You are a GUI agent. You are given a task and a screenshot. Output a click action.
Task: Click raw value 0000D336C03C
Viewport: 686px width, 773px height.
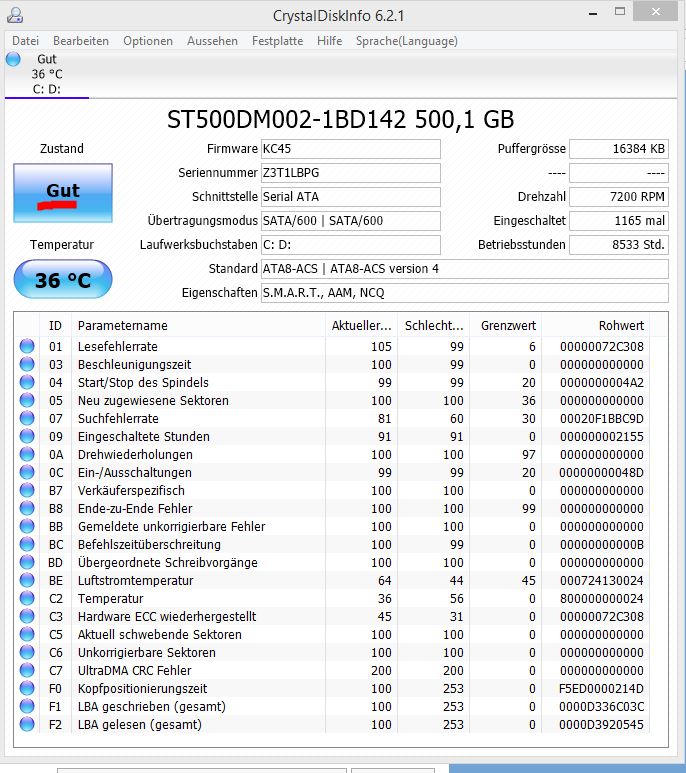[x=601, y=706]
